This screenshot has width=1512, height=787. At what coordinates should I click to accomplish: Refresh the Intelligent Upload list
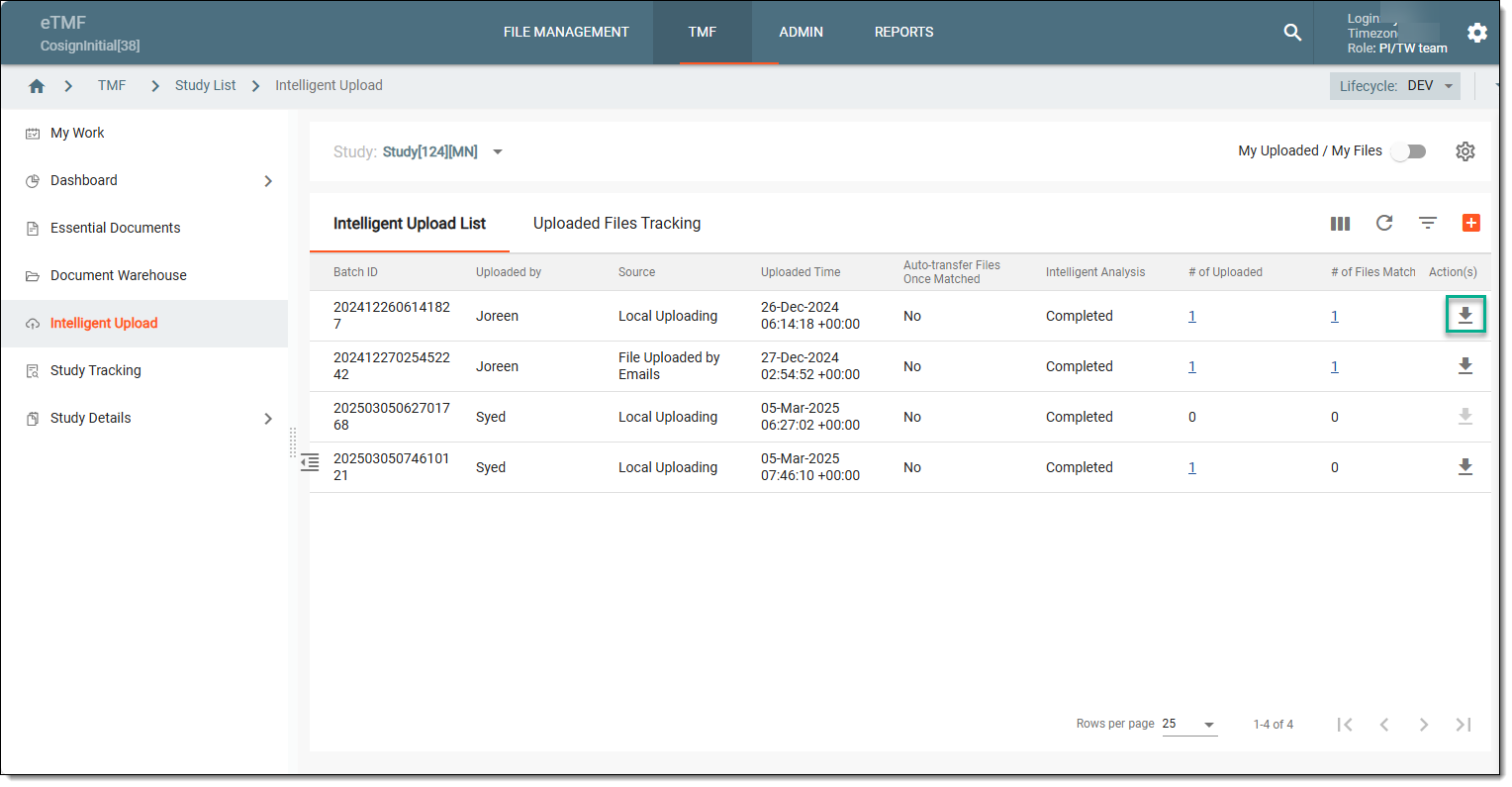1384,223
